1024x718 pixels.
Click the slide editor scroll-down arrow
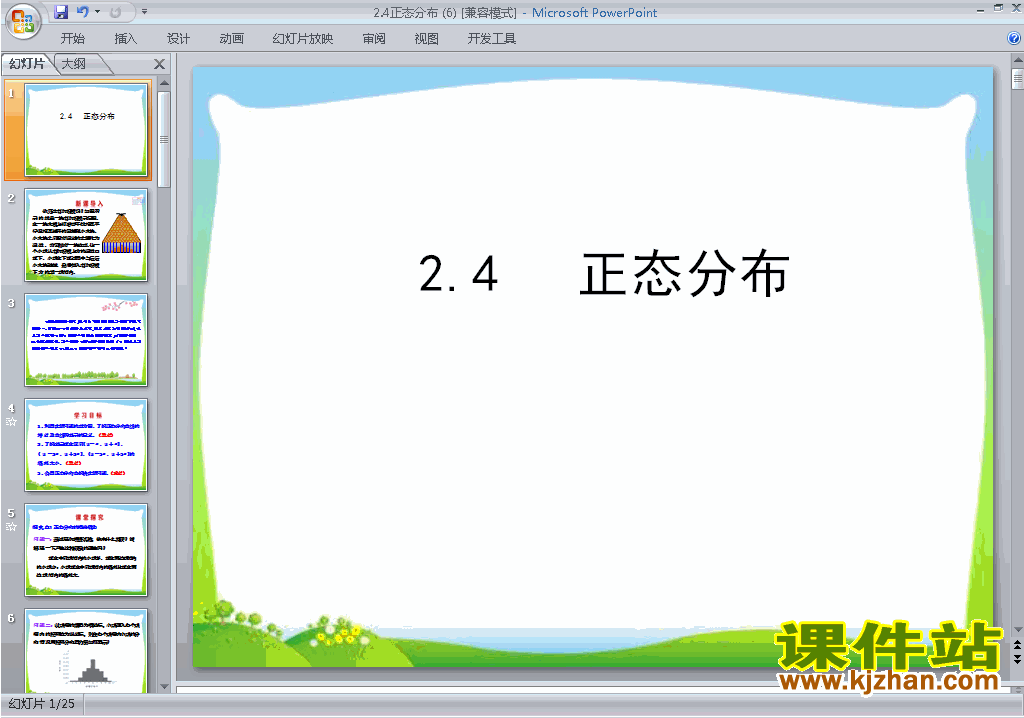[1017, 630]
